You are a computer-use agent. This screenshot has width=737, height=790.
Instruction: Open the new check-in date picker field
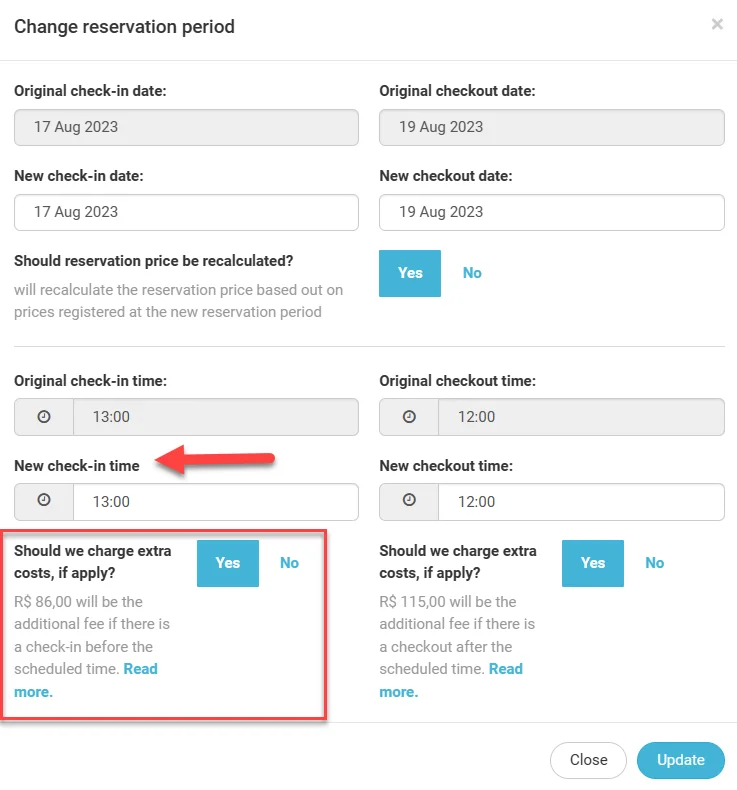click(186, 212)
